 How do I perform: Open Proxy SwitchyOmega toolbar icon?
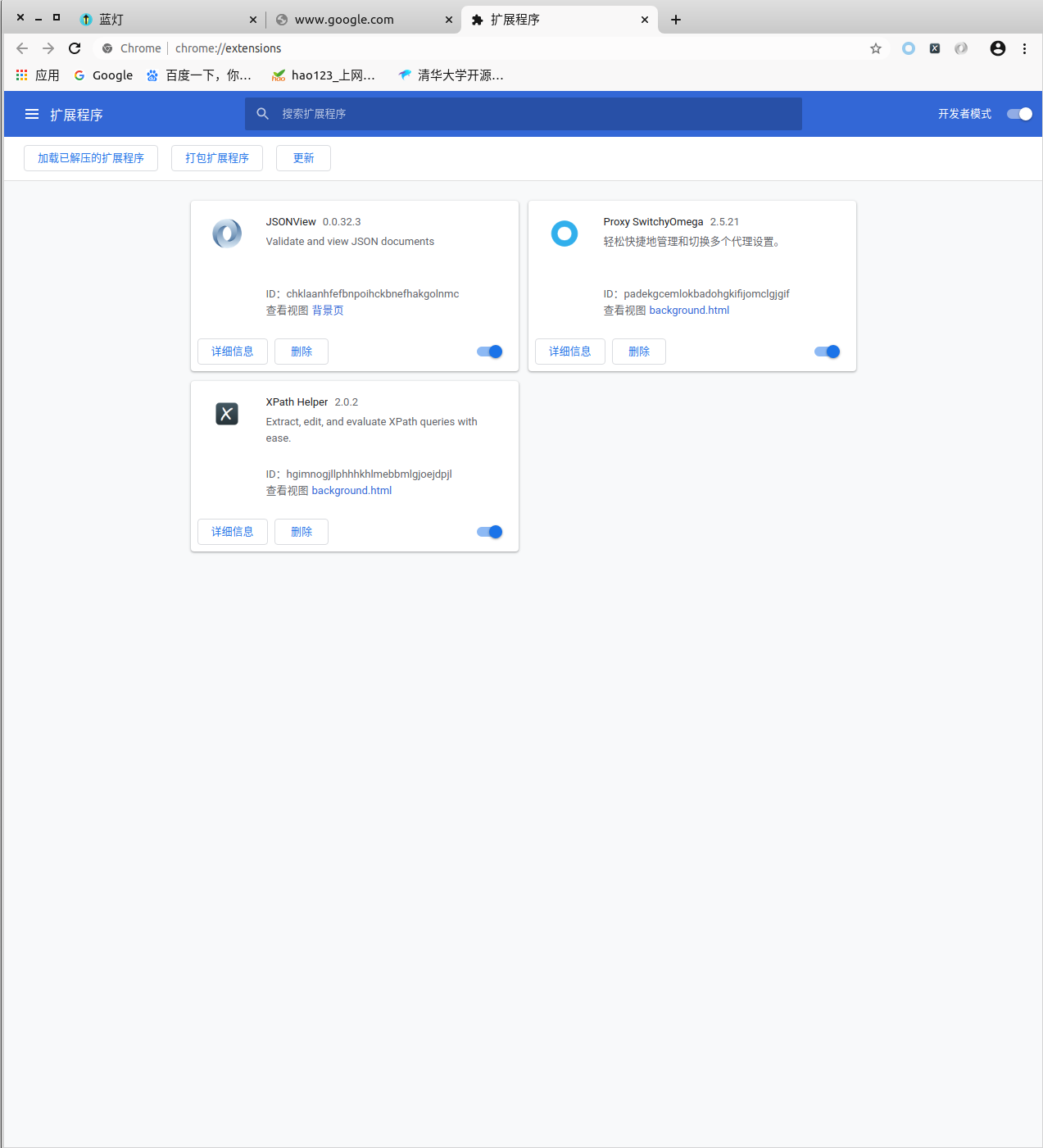point(909,48)
